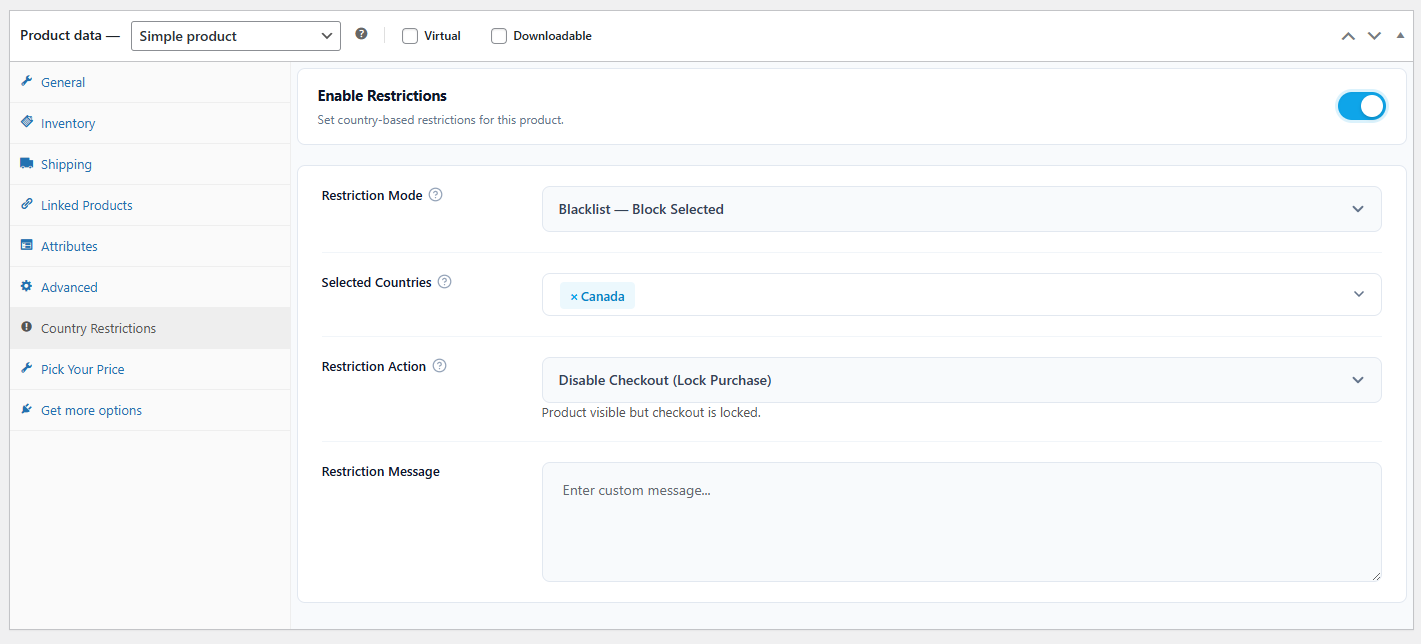Remove Canada from Selected Countries
The width and height of the screenshot is (1421, 644).
573,295
